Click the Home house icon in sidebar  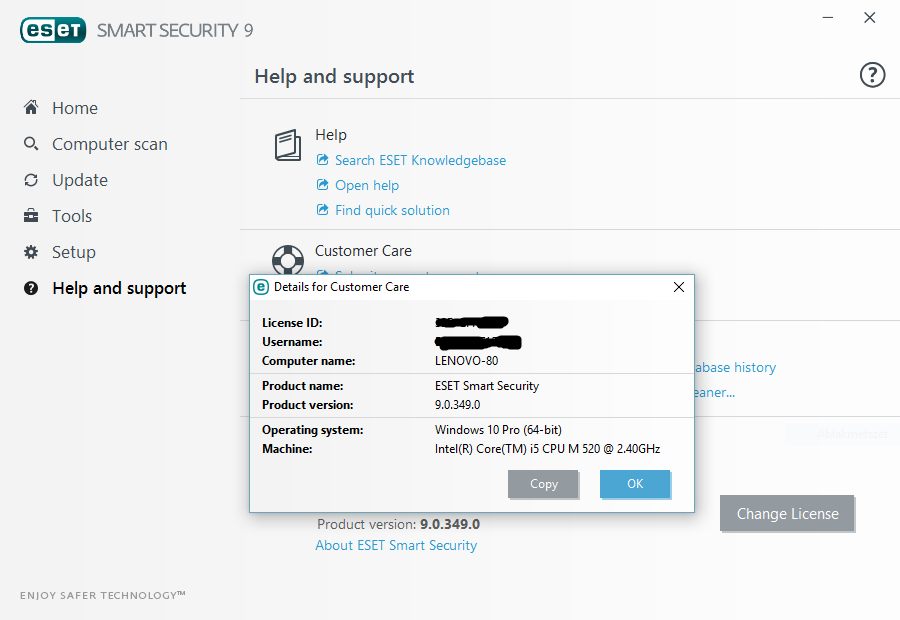pyautogui.click(x=31, y=108)
